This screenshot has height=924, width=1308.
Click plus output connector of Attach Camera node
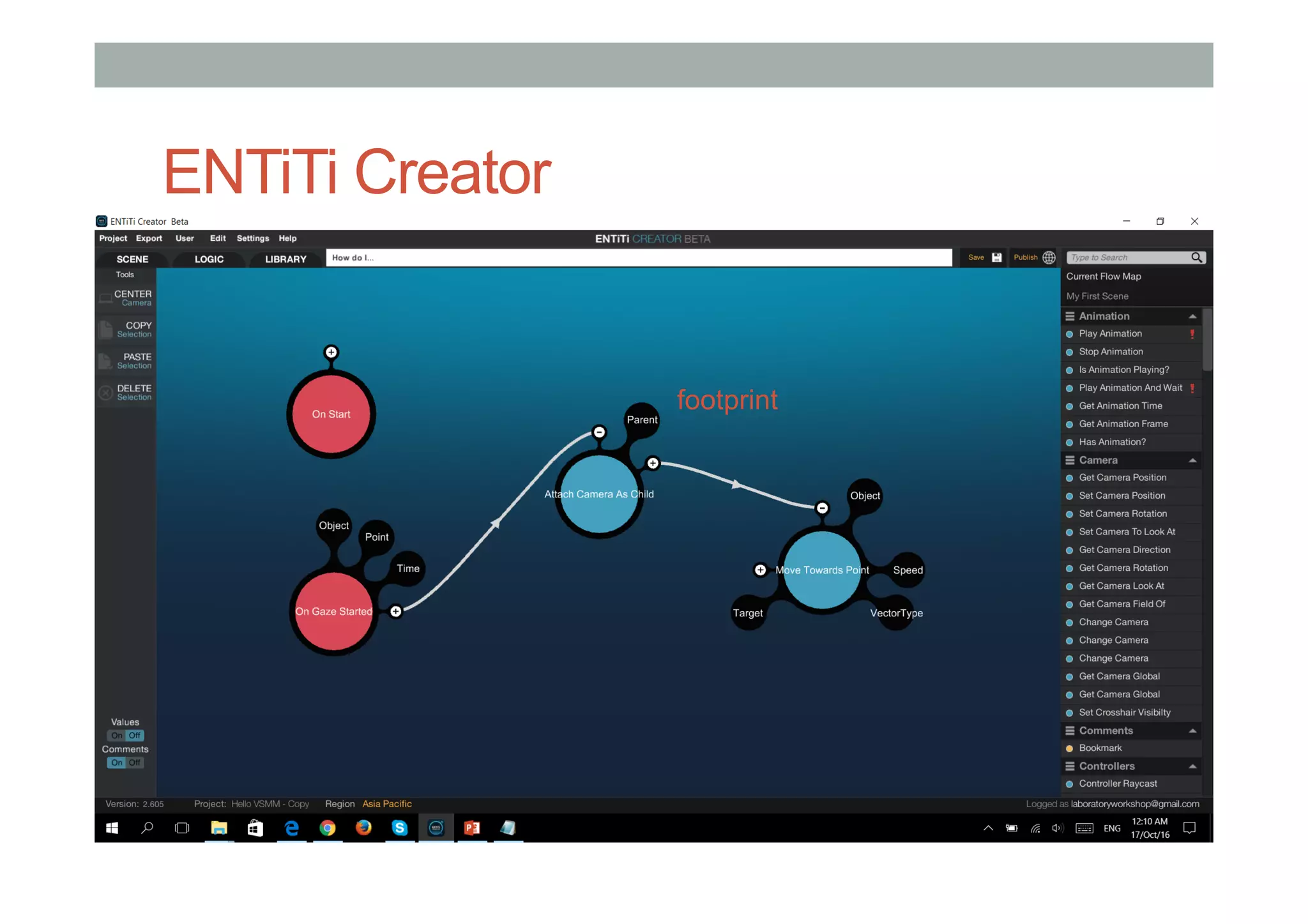click(x=653, y=464)
